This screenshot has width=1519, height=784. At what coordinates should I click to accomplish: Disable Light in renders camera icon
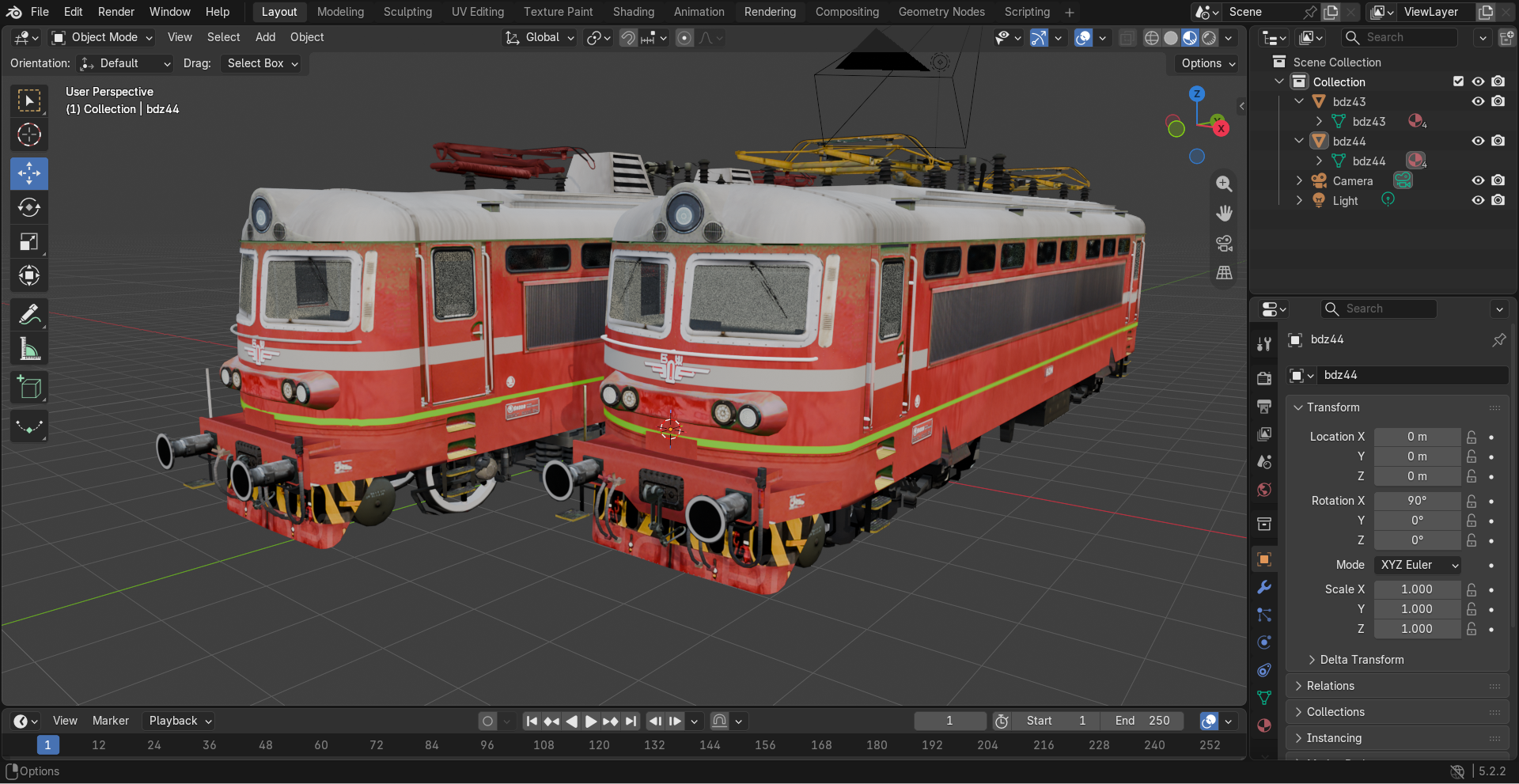1498,200
